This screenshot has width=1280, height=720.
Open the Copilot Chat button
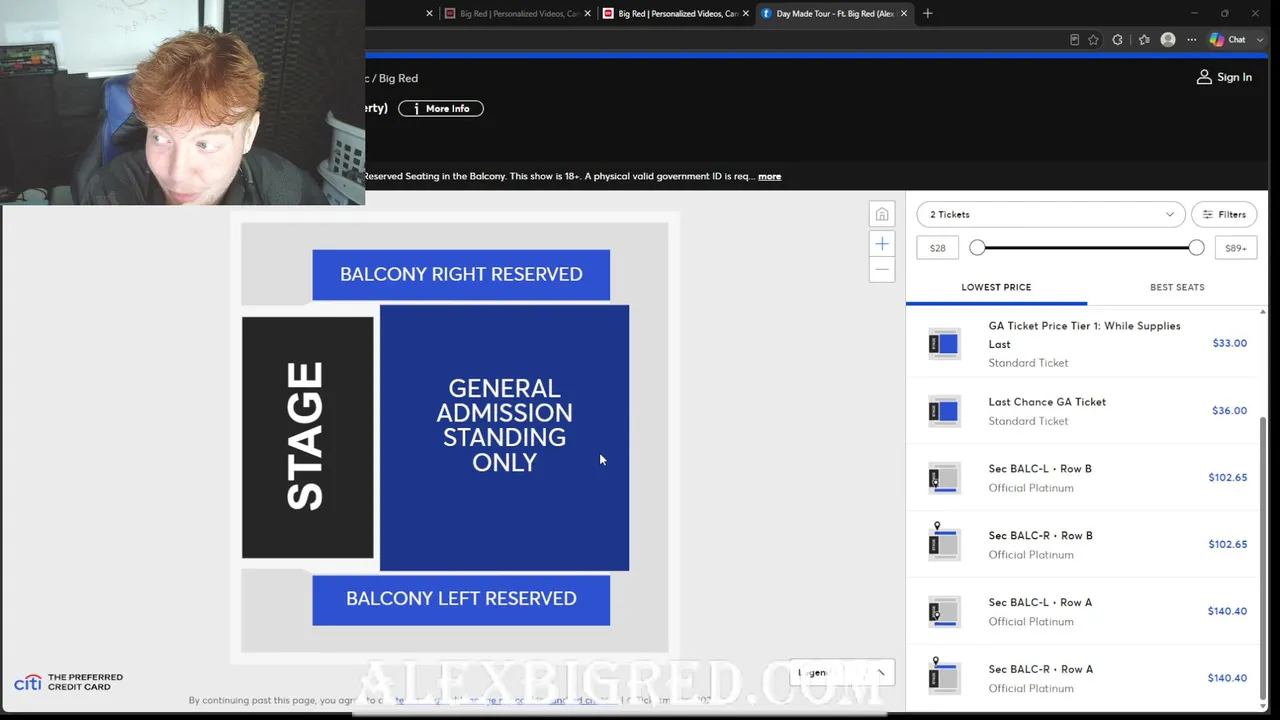coord(1227,40)
